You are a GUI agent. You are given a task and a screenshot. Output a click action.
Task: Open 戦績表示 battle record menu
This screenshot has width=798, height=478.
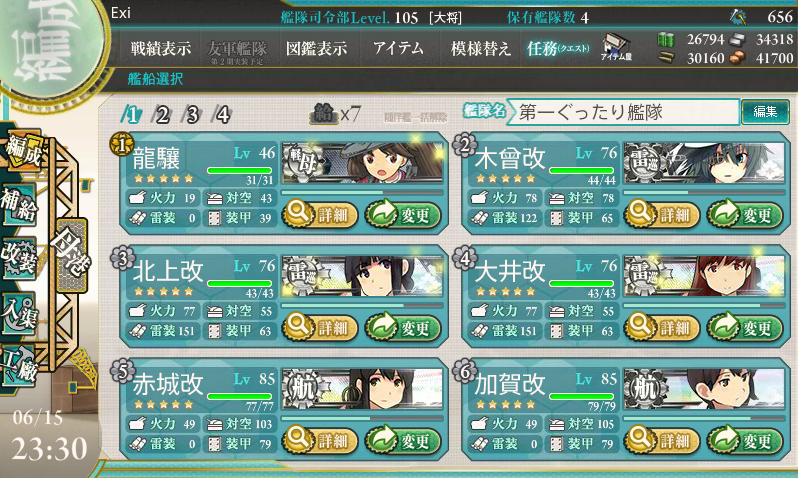pos(160,48)
